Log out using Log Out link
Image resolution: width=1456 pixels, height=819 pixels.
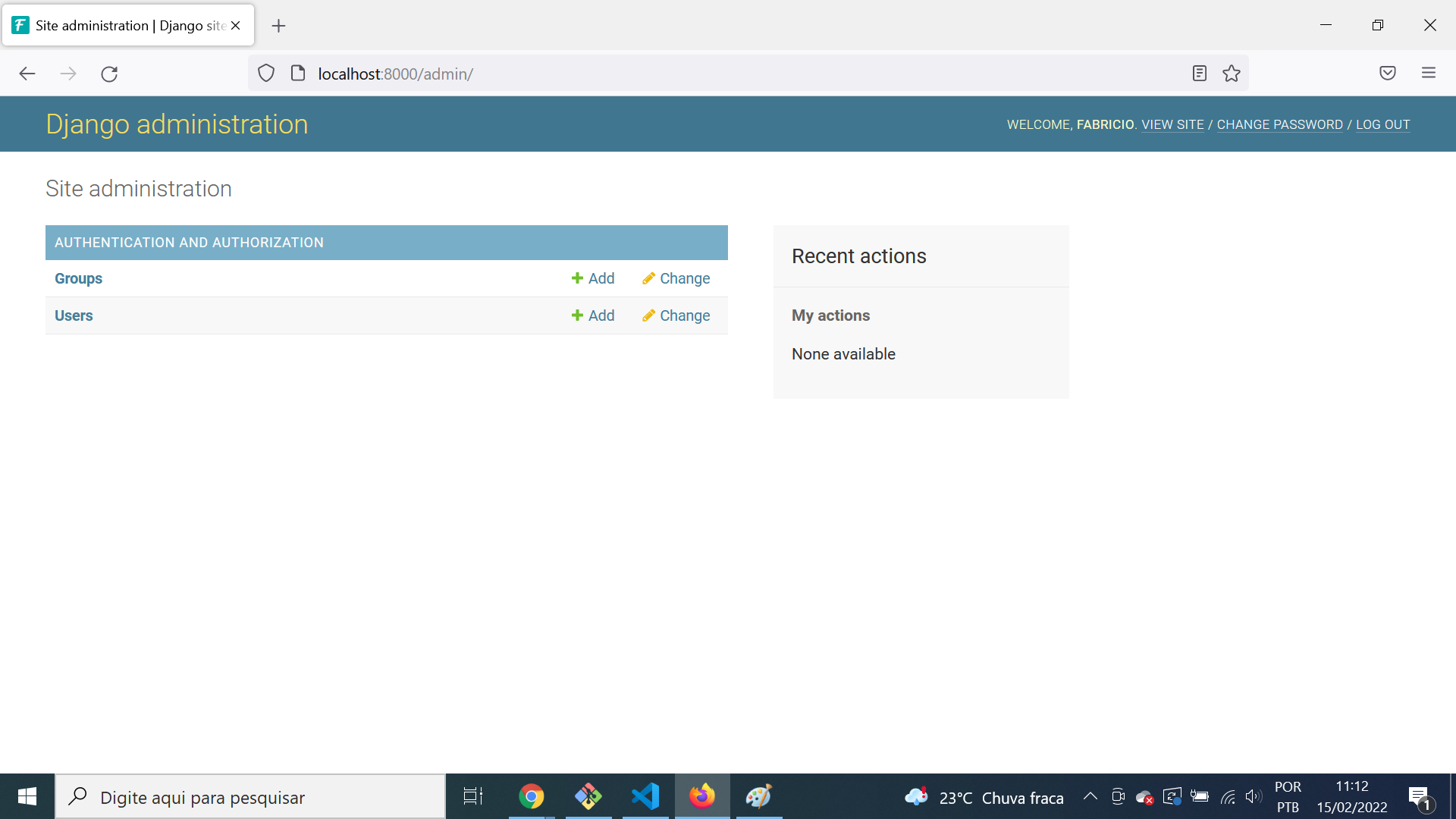(x=1382, y=124)
